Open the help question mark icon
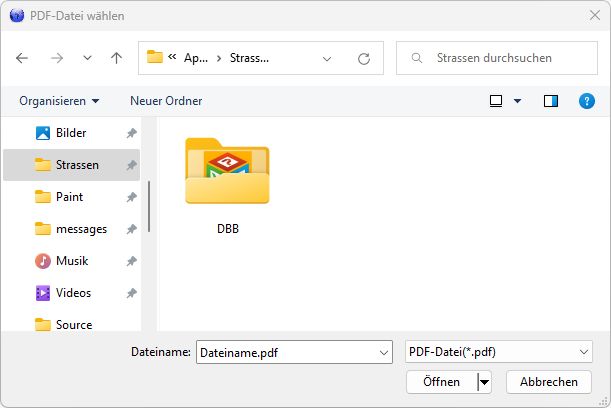The width and height of the screenshot is (611, 408). [x=587, y=101]
